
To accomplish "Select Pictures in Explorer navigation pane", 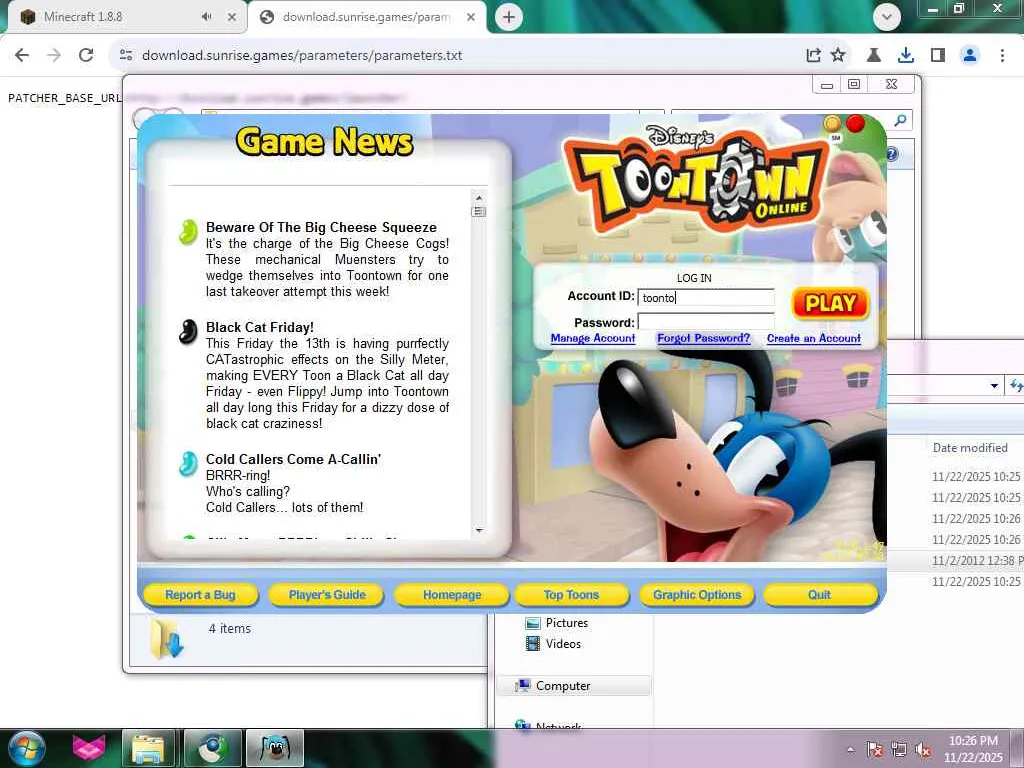I will (x=566, y=623).
